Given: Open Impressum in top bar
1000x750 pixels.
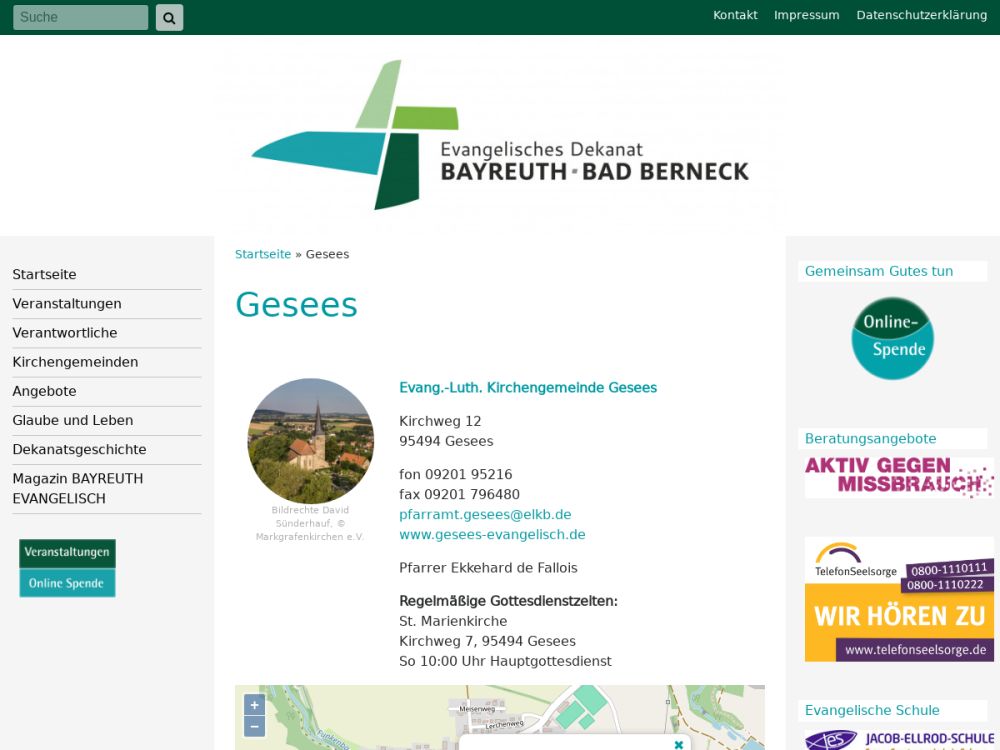Looking at the screenshot, I should tap(806, 15).
